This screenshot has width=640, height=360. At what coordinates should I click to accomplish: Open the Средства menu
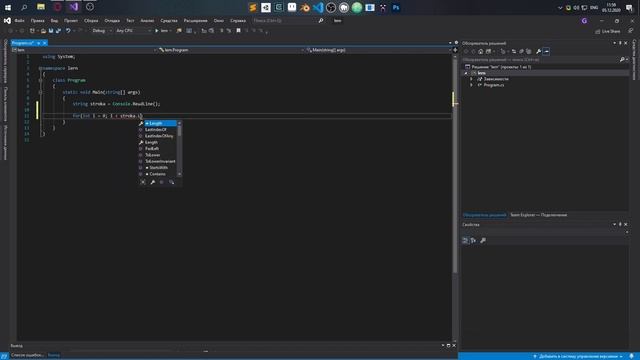point(169,20)
